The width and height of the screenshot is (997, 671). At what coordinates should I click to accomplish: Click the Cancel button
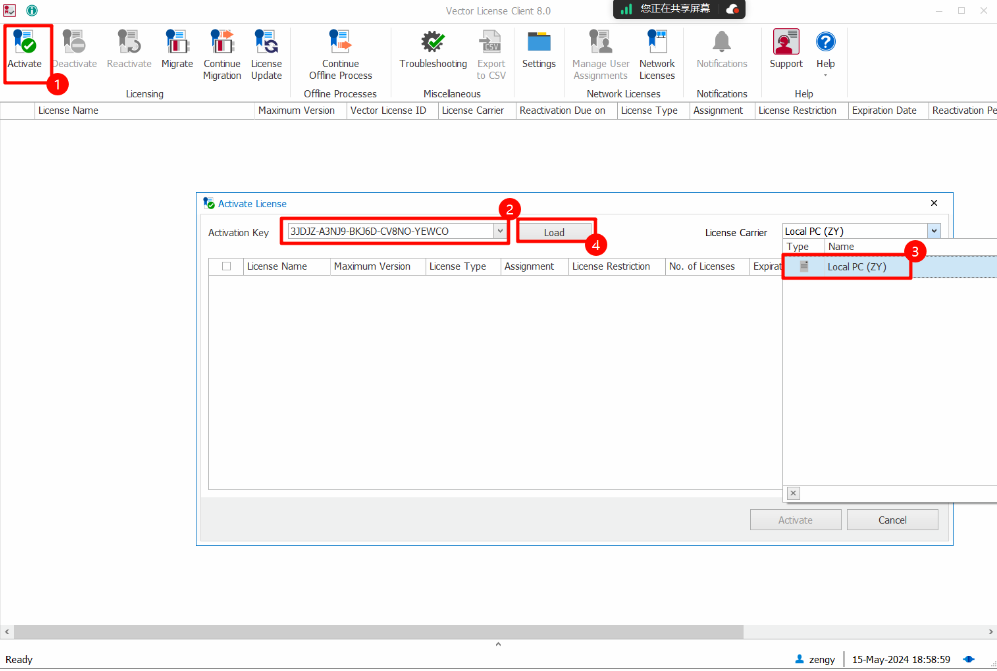(x=892, y=520)
